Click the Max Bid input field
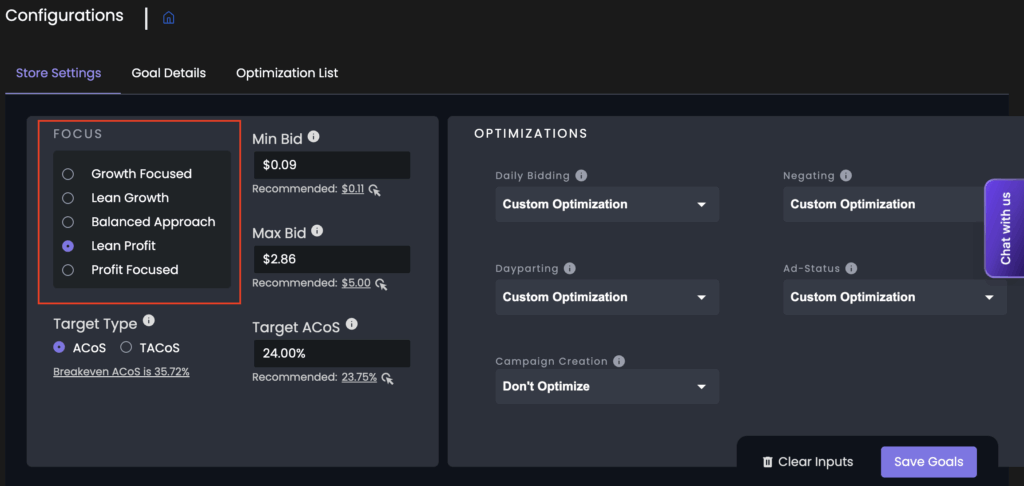Screen dimensions: 1024x486 coord(331,259)
